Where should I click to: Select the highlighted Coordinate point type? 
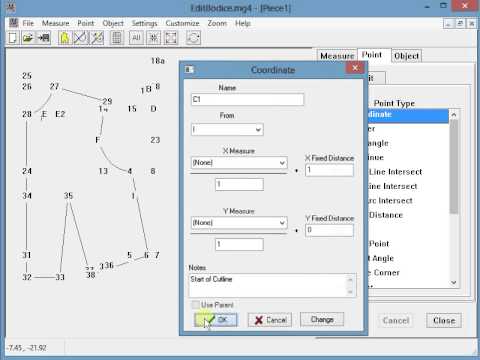pos(408,115)
